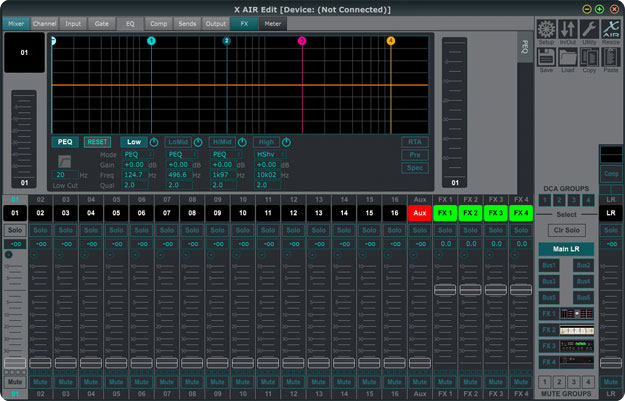Toggle the HiMid band power icon

(x=242, y=142)
